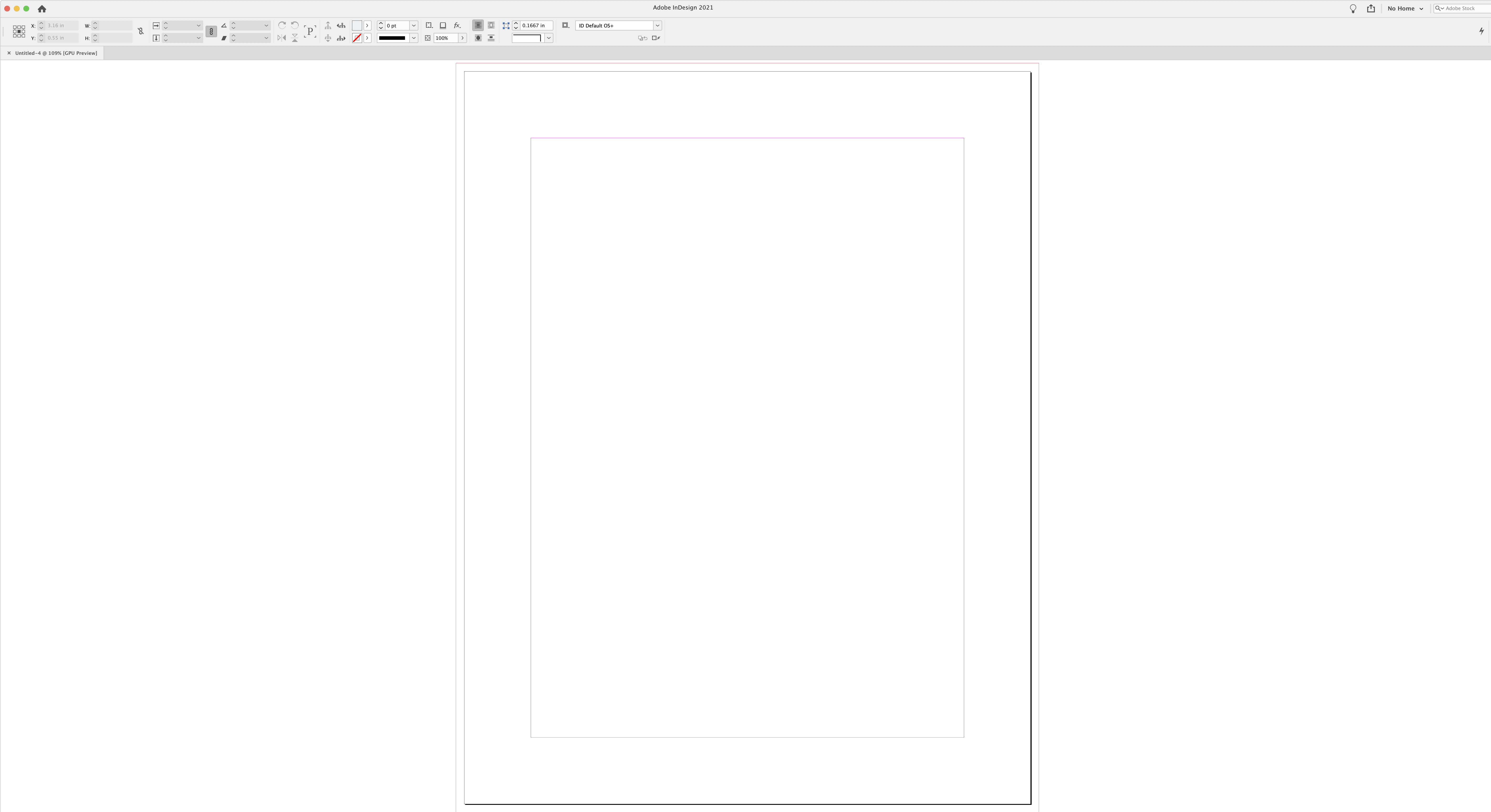Viewport: 1491px width, 812px height.
Task: Click the Home icon in the top bar
Action: tap(42, 9)
